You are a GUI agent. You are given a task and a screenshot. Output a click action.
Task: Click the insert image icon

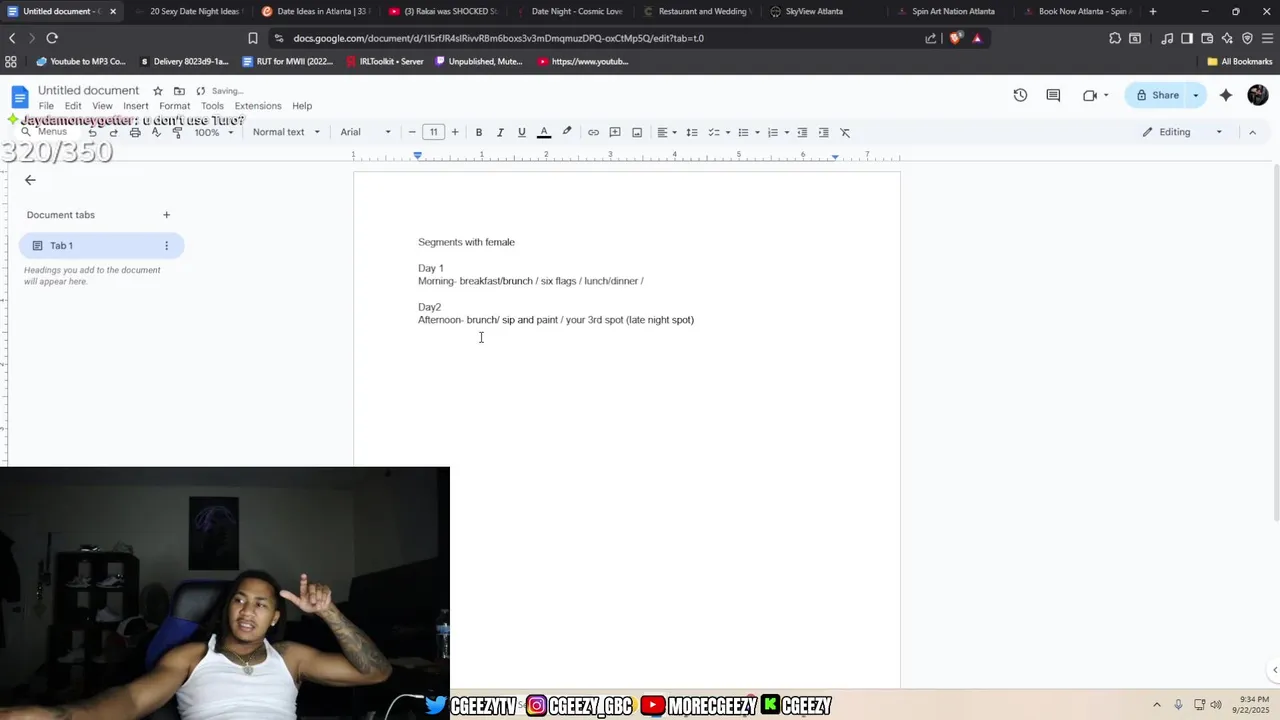(637, 132)
